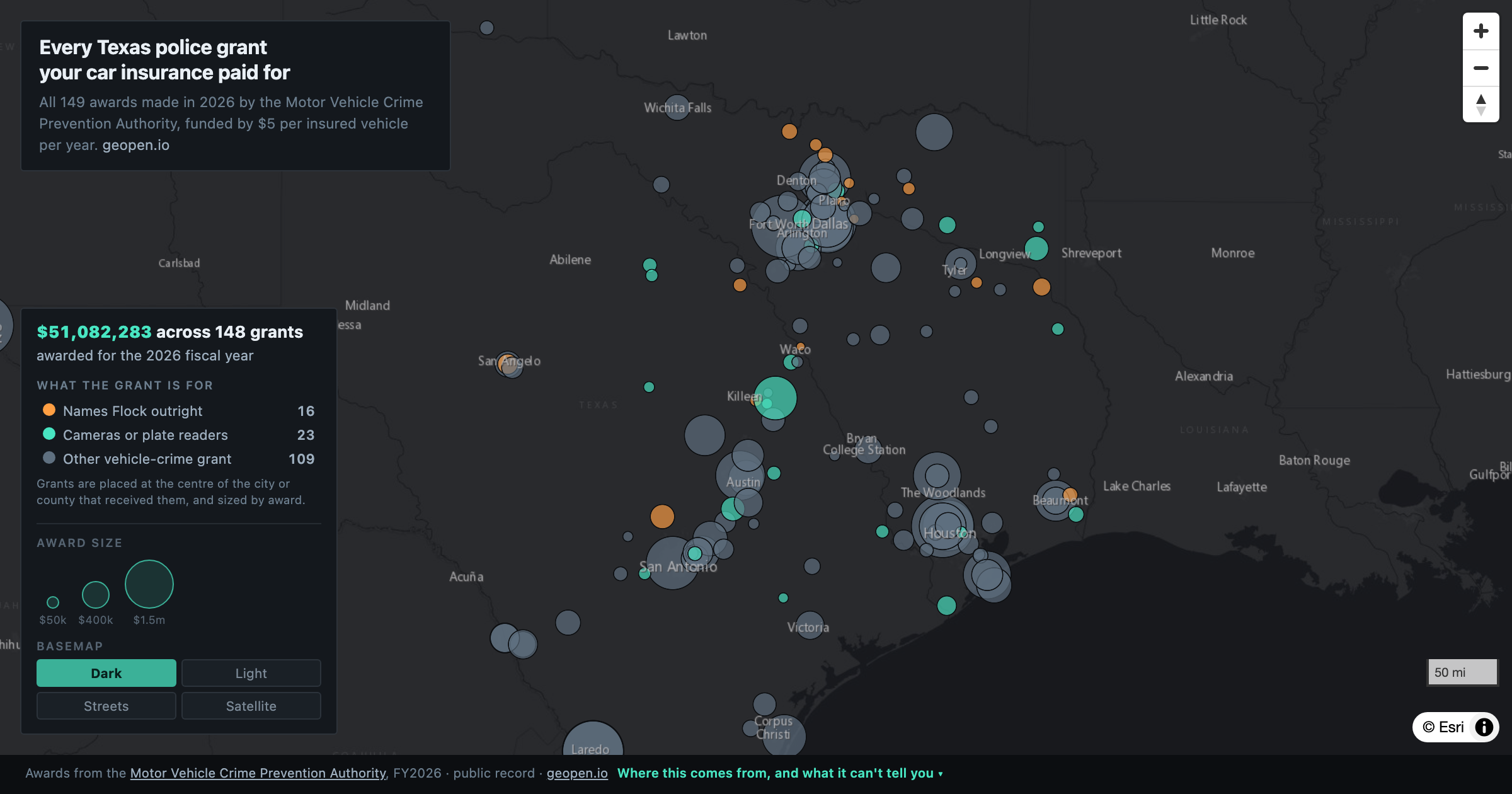Click the count 109 in legend

click(x=302, y=459)
